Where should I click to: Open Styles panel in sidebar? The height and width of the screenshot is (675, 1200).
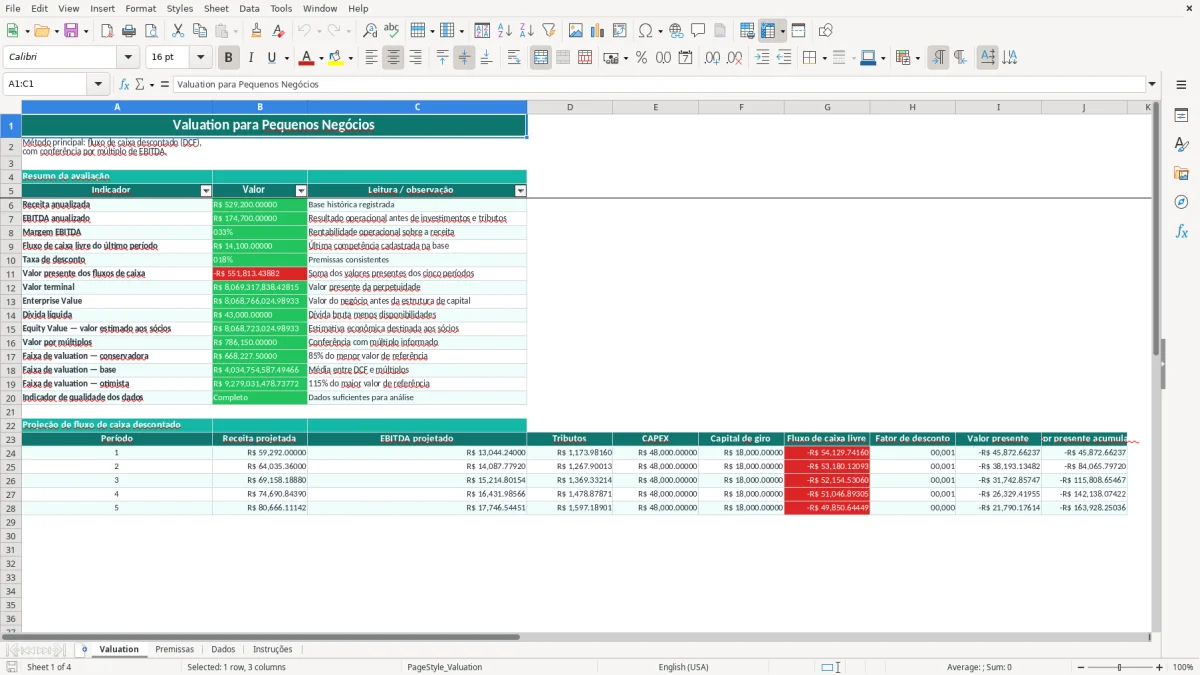1181,144
